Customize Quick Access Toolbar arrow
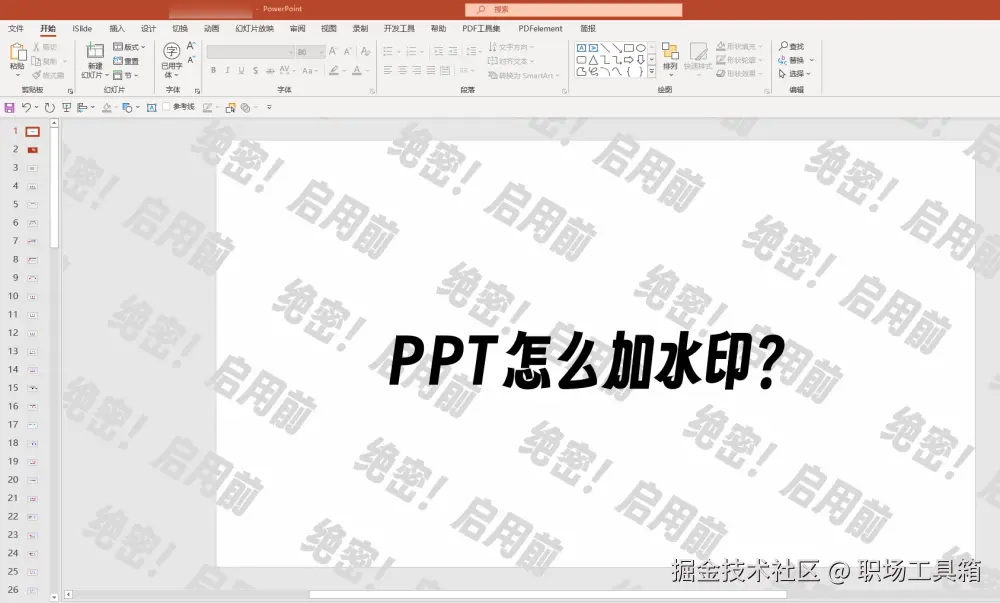This screenshot has width=1000, height=603. [269, 108]
